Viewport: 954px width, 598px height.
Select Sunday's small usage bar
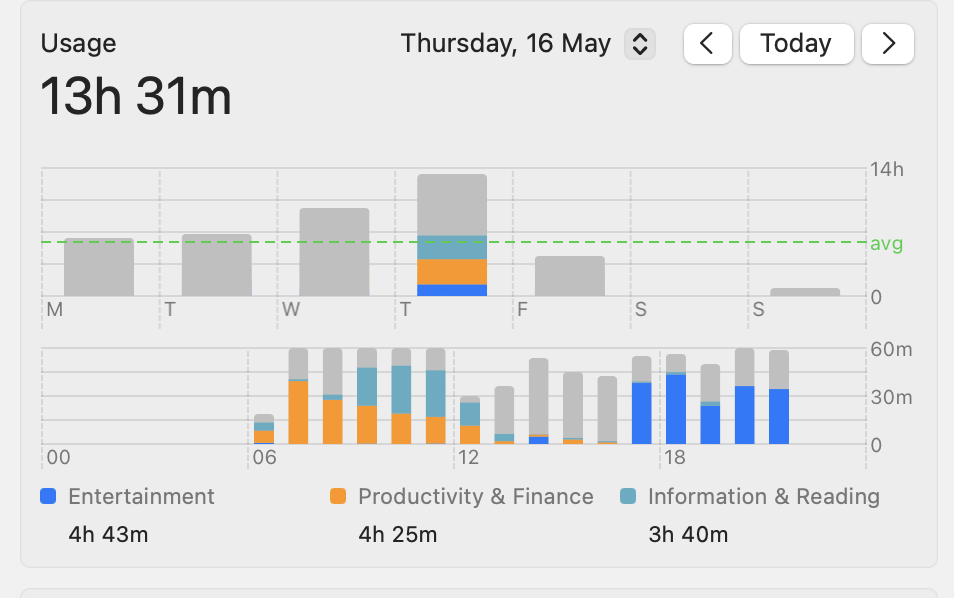click(x=805, y=292)
